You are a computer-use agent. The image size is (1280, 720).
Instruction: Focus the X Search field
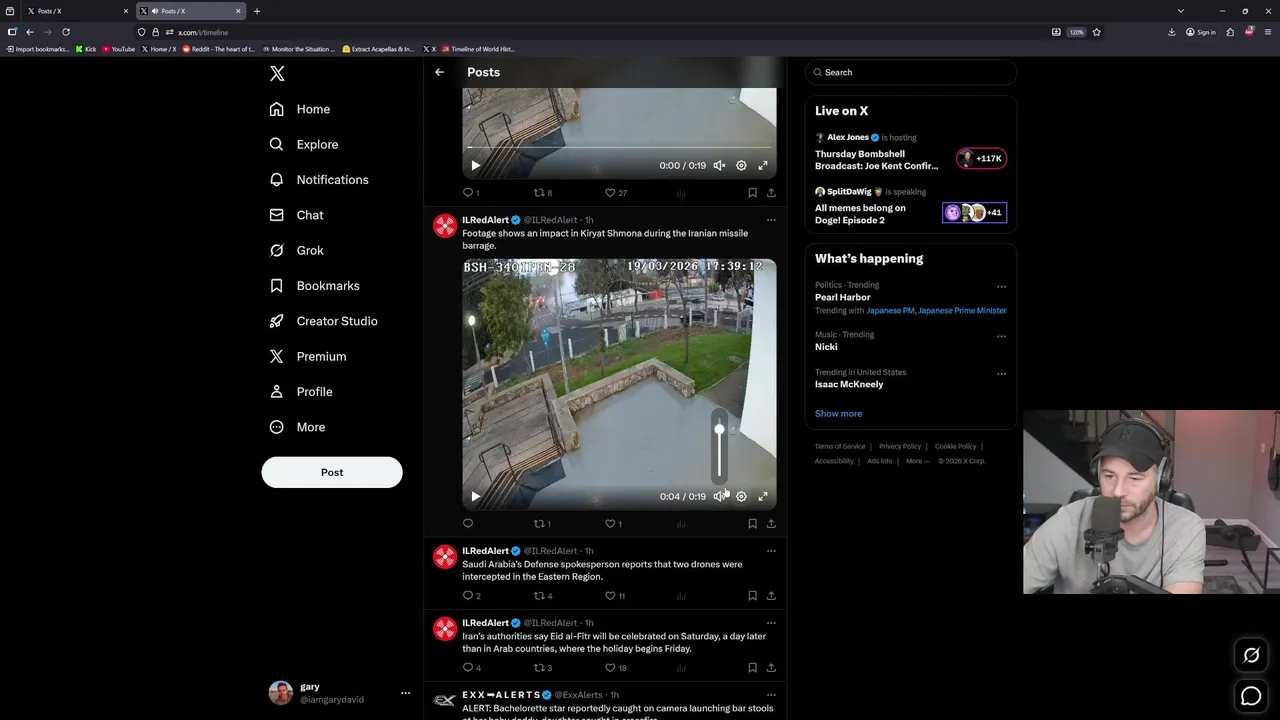tap(911, 72)
